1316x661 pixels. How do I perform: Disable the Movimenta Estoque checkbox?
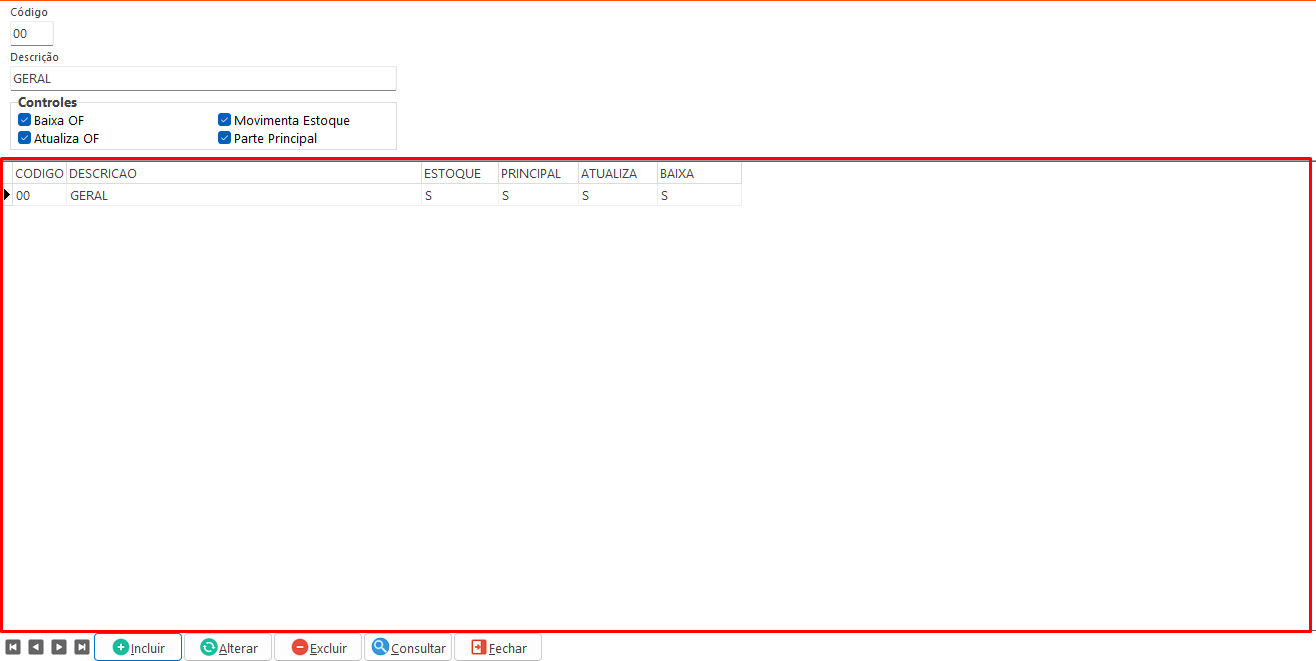tap(225, 120)
